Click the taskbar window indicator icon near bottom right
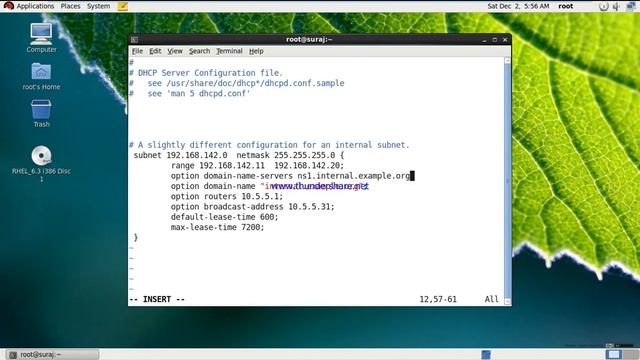The height and width of the screenshot is (360, 640). 486,354
